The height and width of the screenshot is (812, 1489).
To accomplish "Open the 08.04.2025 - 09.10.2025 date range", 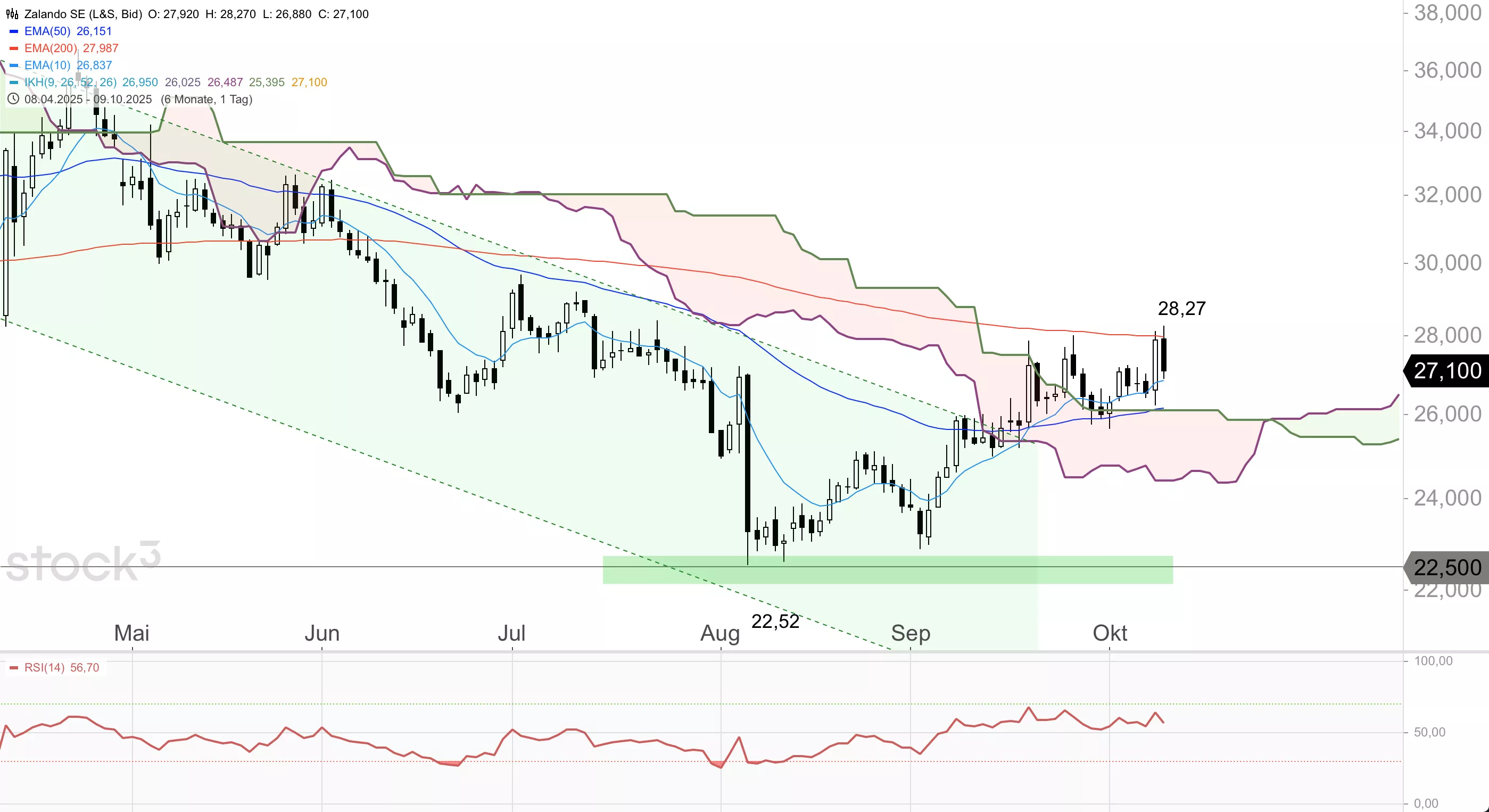I will (88, 100).
